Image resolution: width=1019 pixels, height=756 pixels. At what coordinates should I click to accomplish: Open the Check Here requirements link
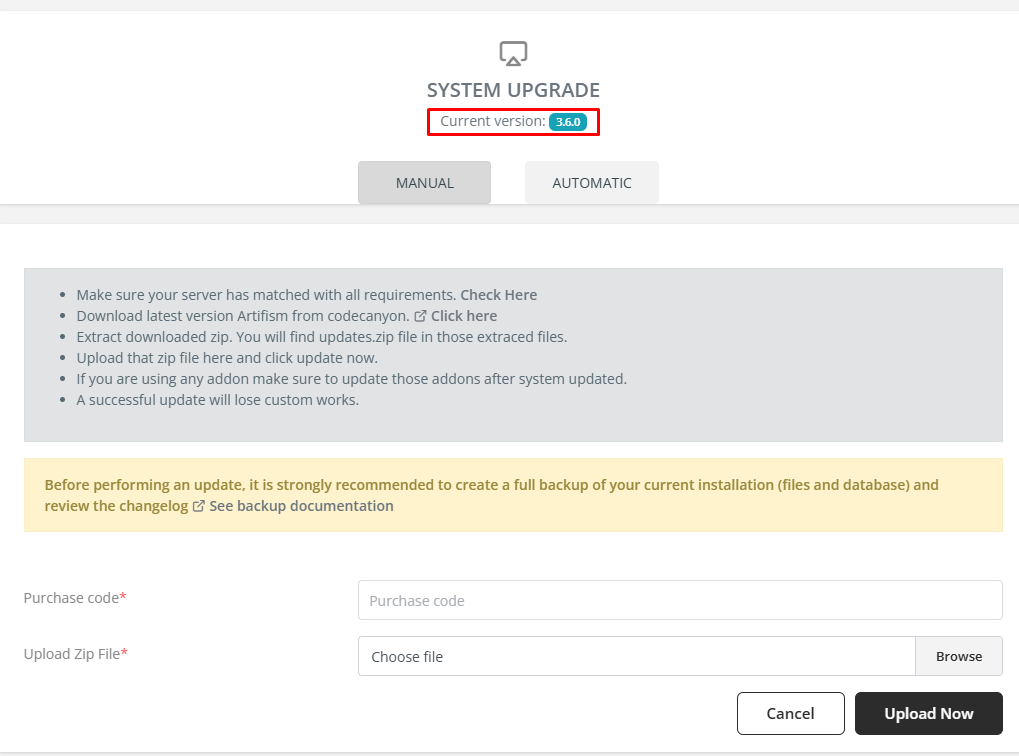(x=498, y=295)
